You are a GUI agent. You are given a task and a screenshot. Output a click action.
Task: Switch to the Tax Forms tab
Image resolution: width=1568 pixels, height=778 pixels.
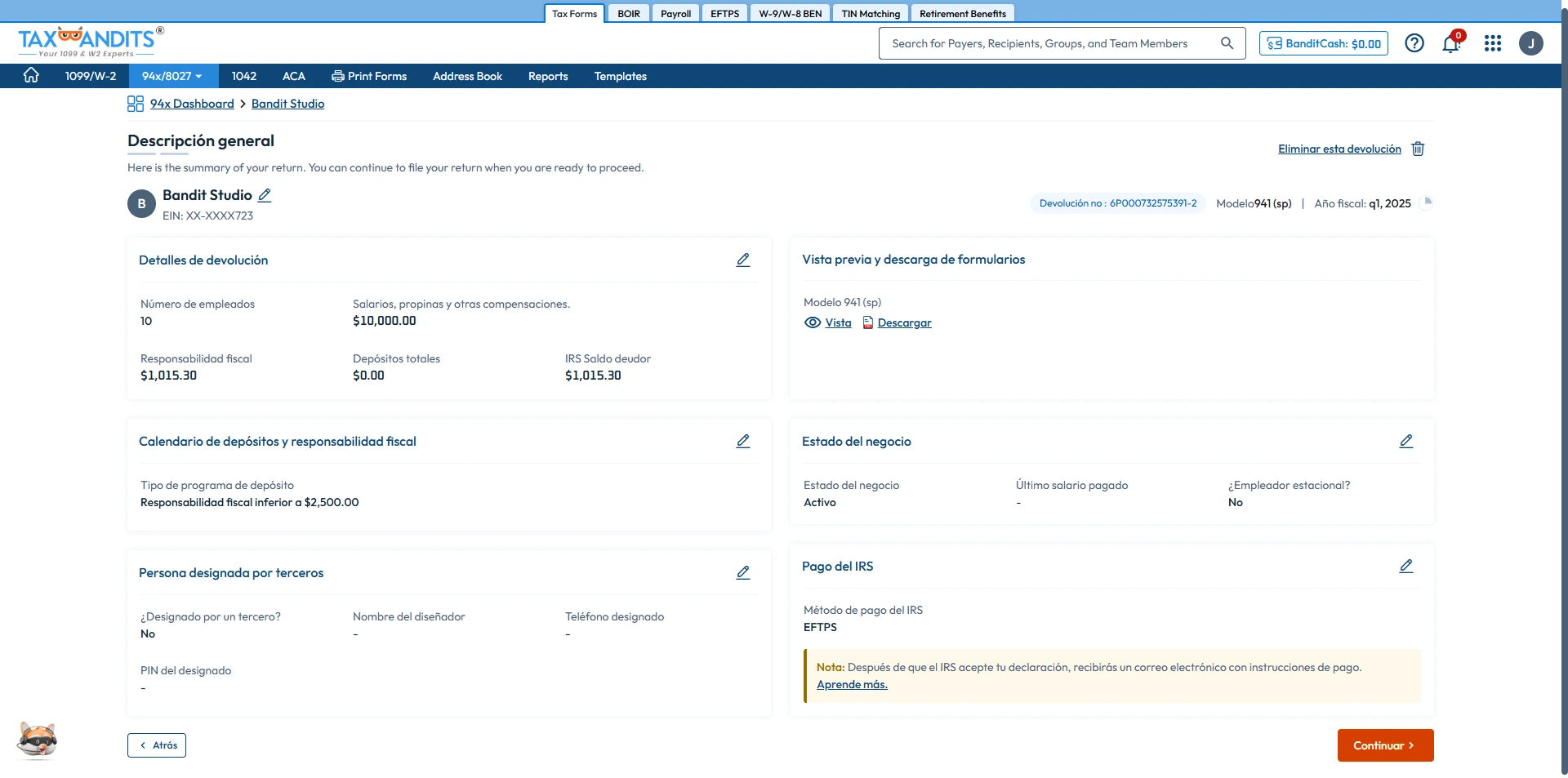click(x=575, y=13)
